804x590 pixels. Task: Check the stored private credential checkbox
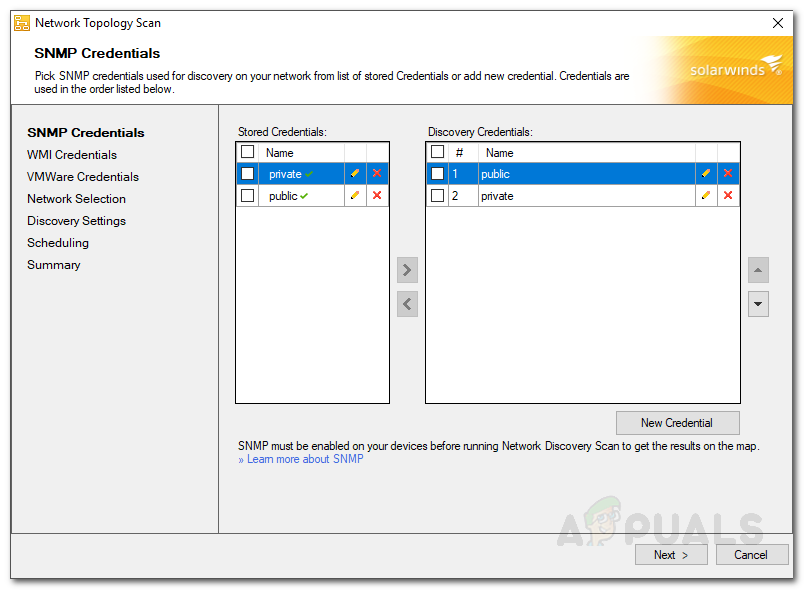248,174
